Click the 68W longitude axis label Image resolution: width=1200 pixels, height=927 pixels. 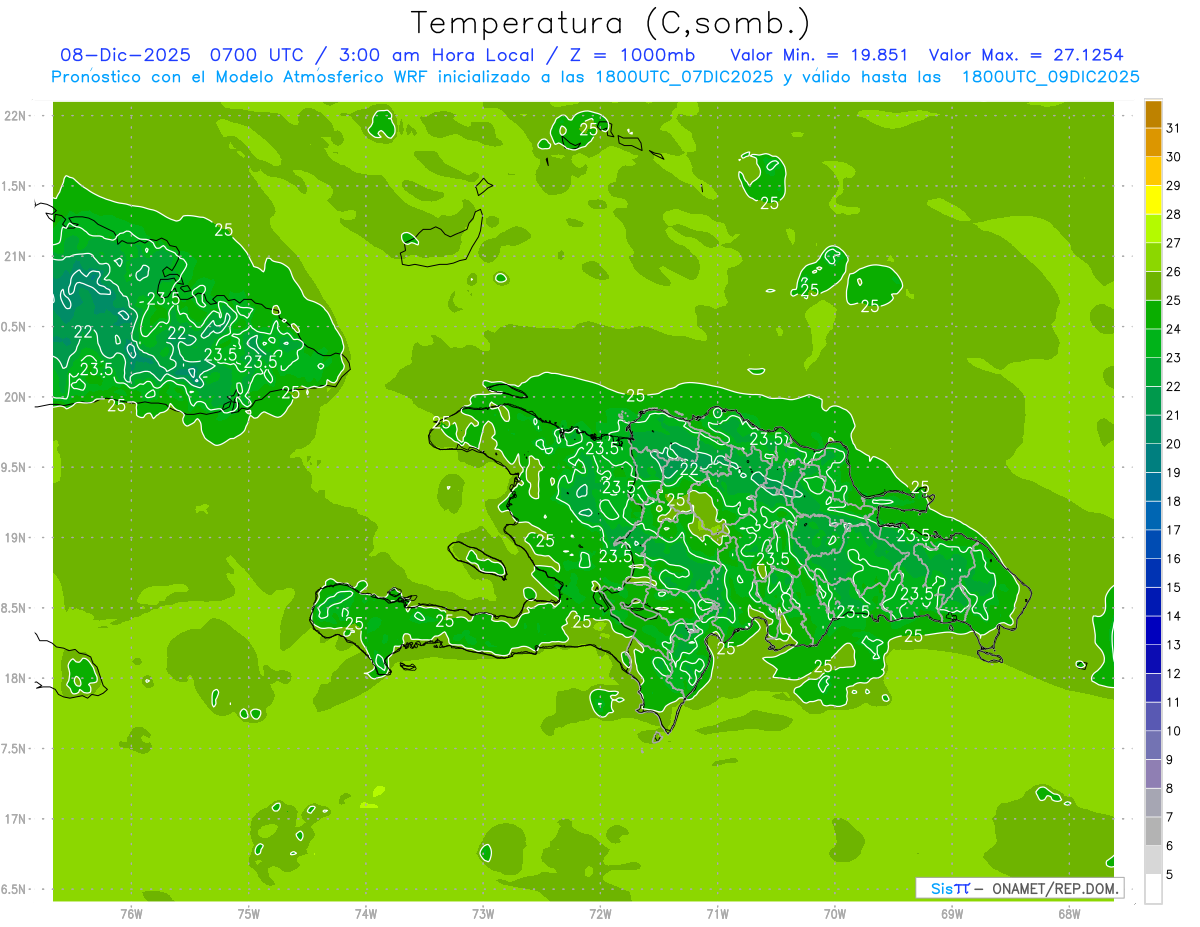pyautogui.click(x=1069, y=913)
